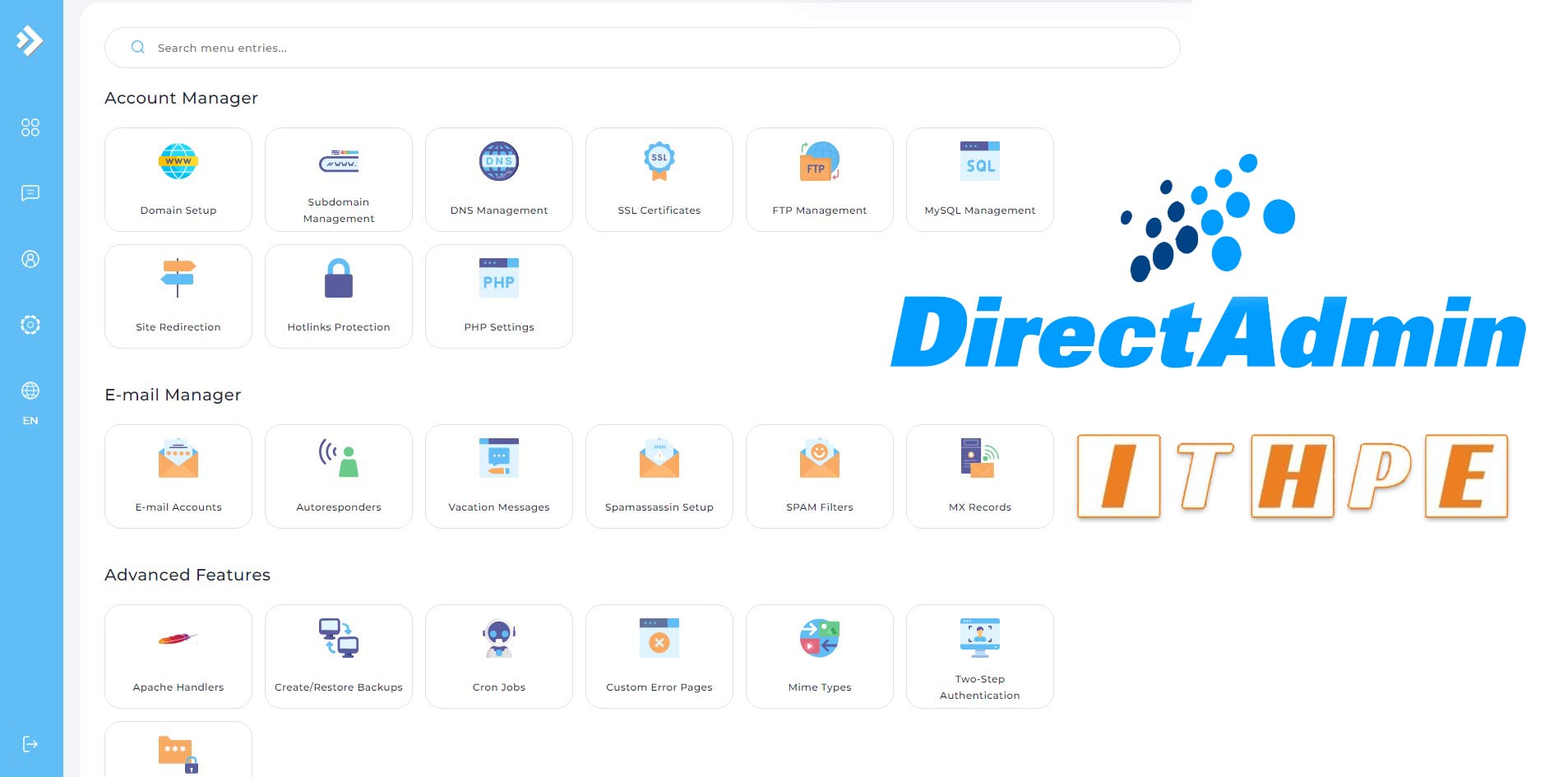Open widgets grid icon in sidebar
Viewport: 1568px width, 777px height.
pos(30,127)
